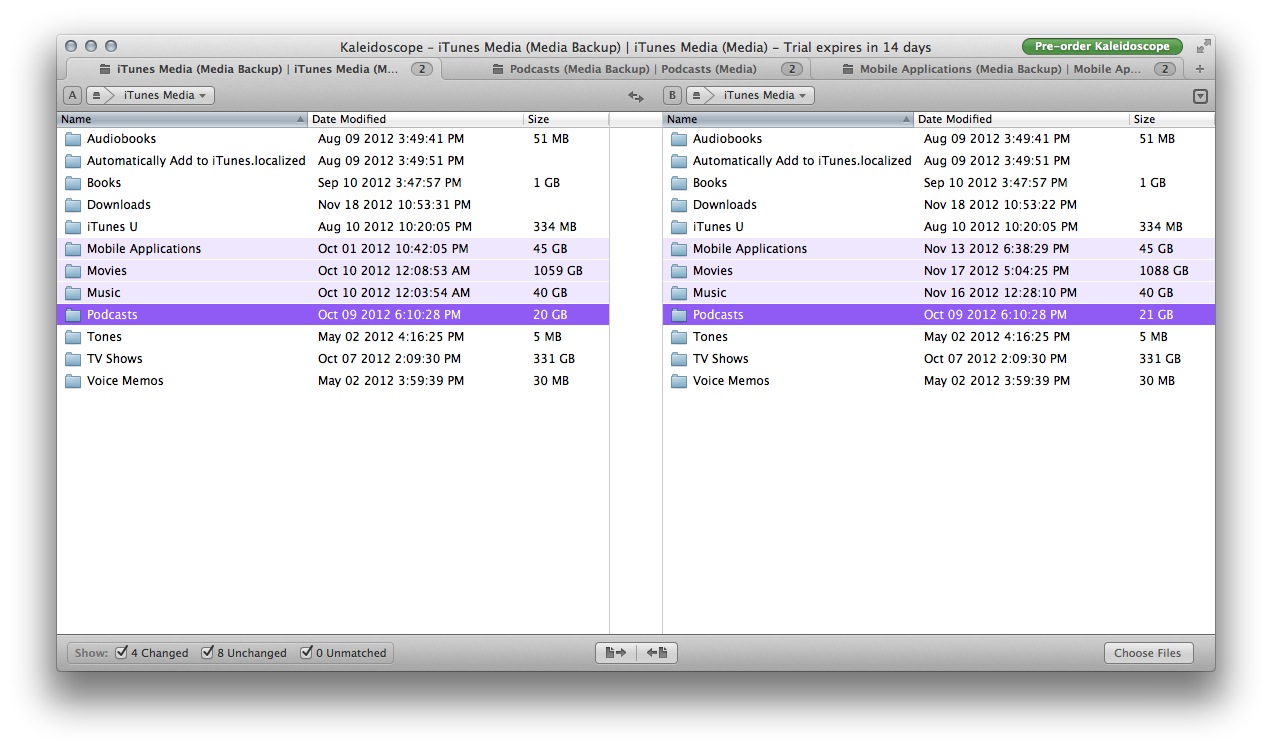Click the B side label button
1272x750 pixels.
pos(672,96)
